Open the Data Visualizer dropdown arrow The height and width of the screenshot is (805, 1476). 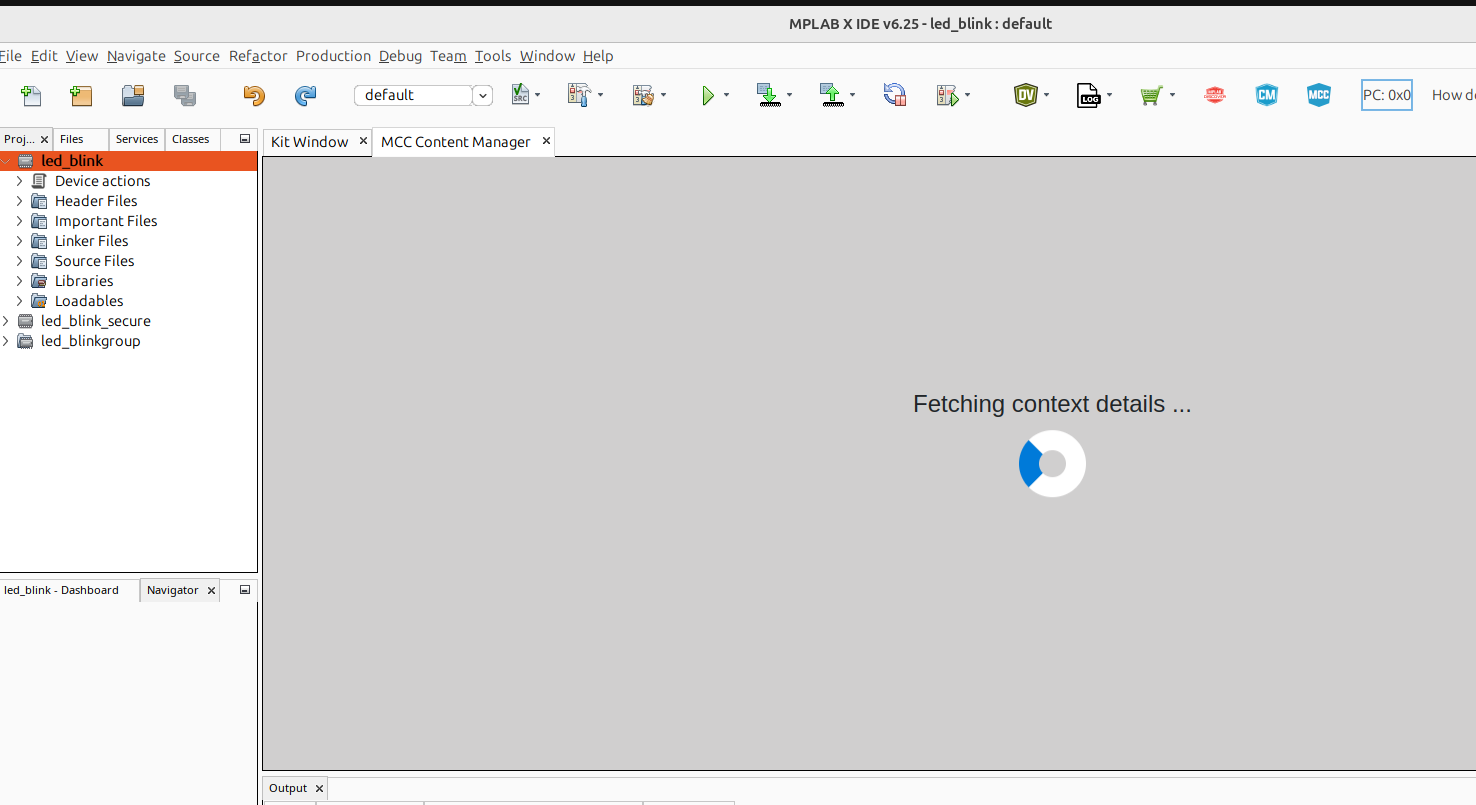click(x=1046, y=95)
